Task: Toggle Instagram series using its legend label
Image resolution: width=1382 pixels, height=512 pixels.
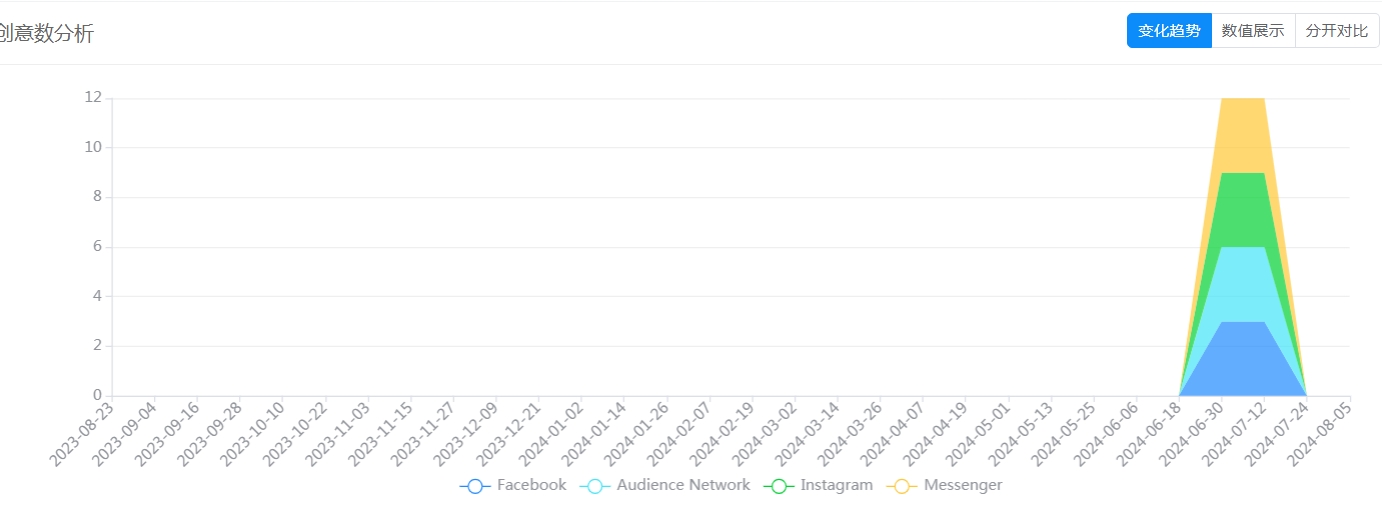Action: point(836,485)
